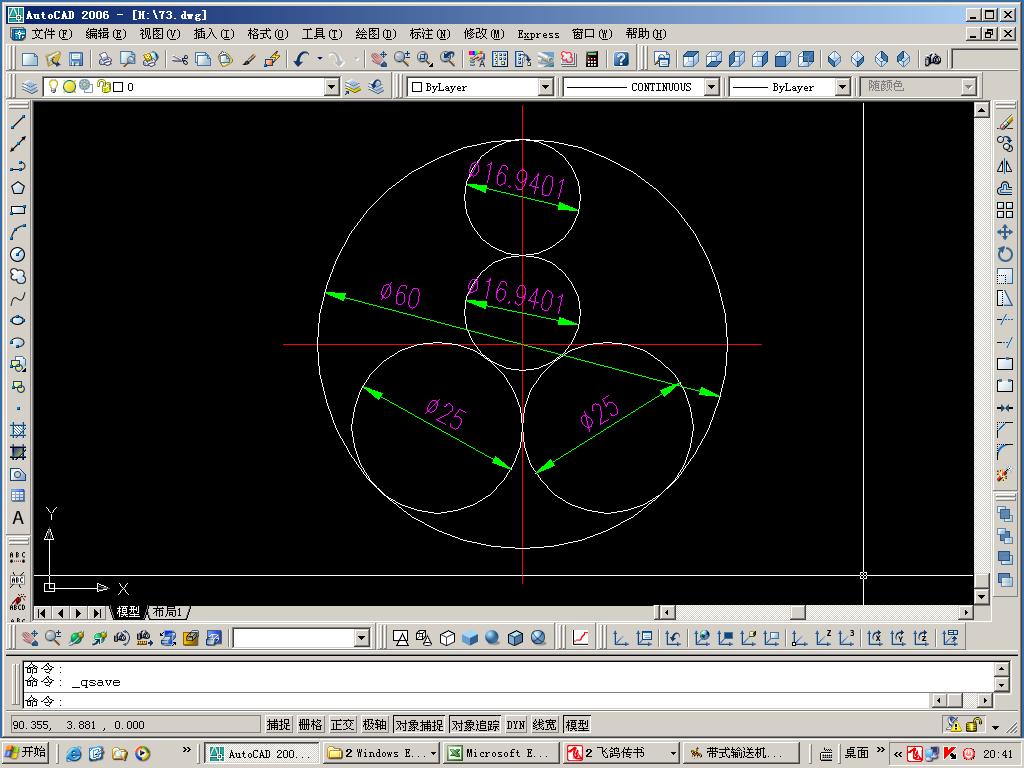Open the ByLayer color dropdown
This screenshot has width=1024, height=768.
click(x=545, y=87)
